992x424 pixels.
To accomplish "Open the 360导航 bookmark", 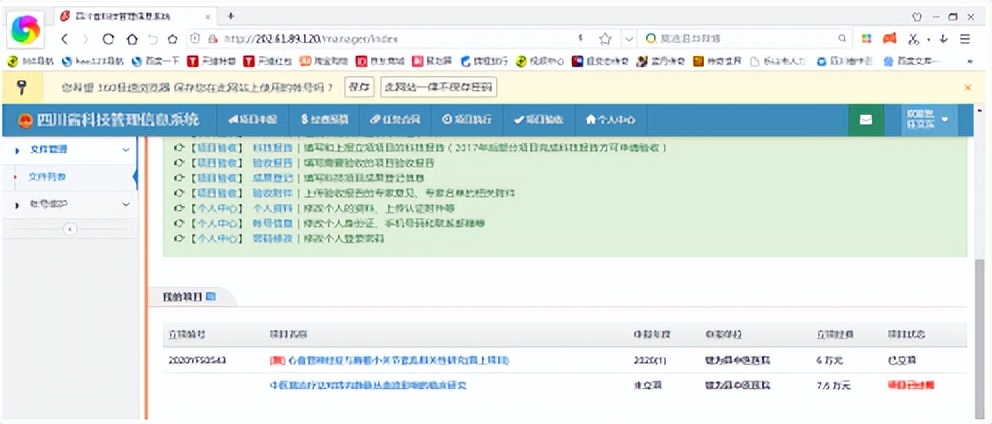I will click(32, 61).
